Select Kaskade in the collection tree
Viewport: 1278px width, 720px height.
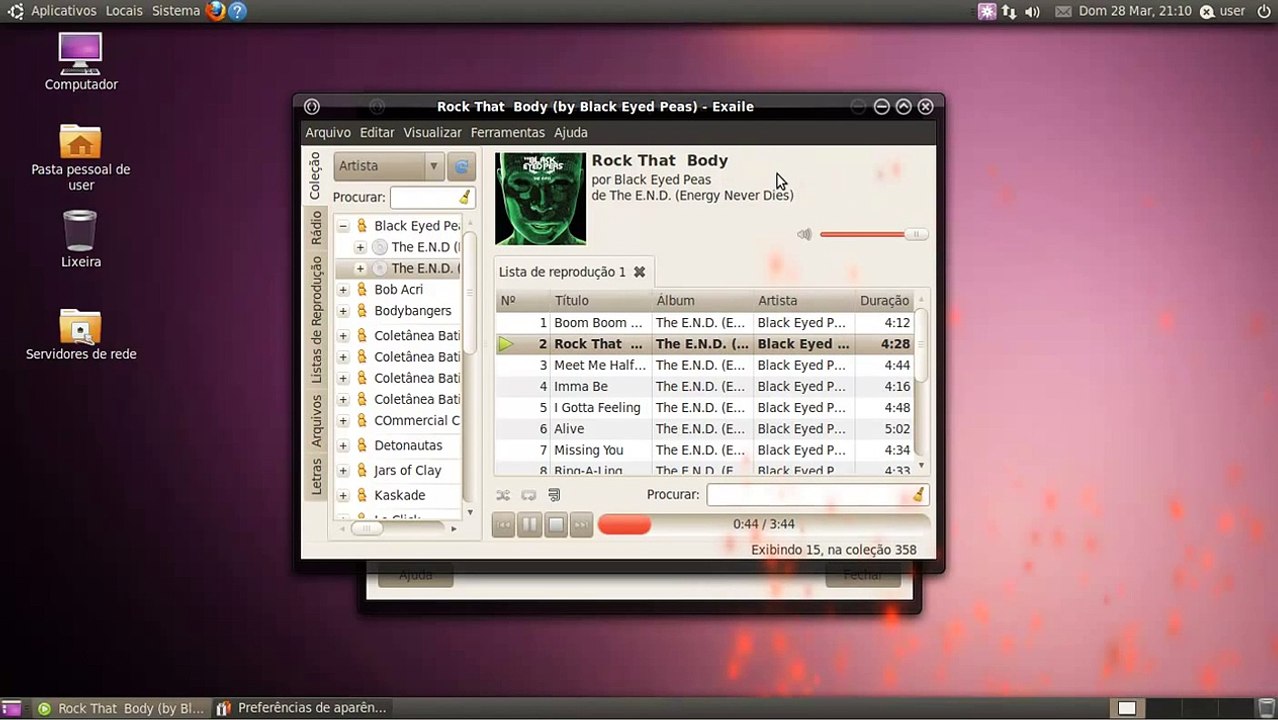point(399,495)
